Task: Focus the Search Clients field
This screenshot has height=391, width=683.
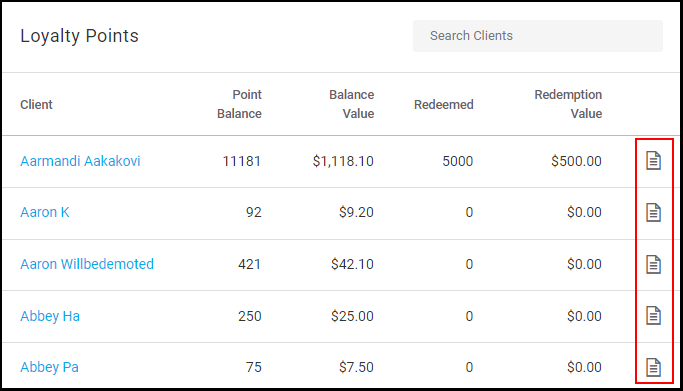Action: pyautogui.click(x=538, y=36)
